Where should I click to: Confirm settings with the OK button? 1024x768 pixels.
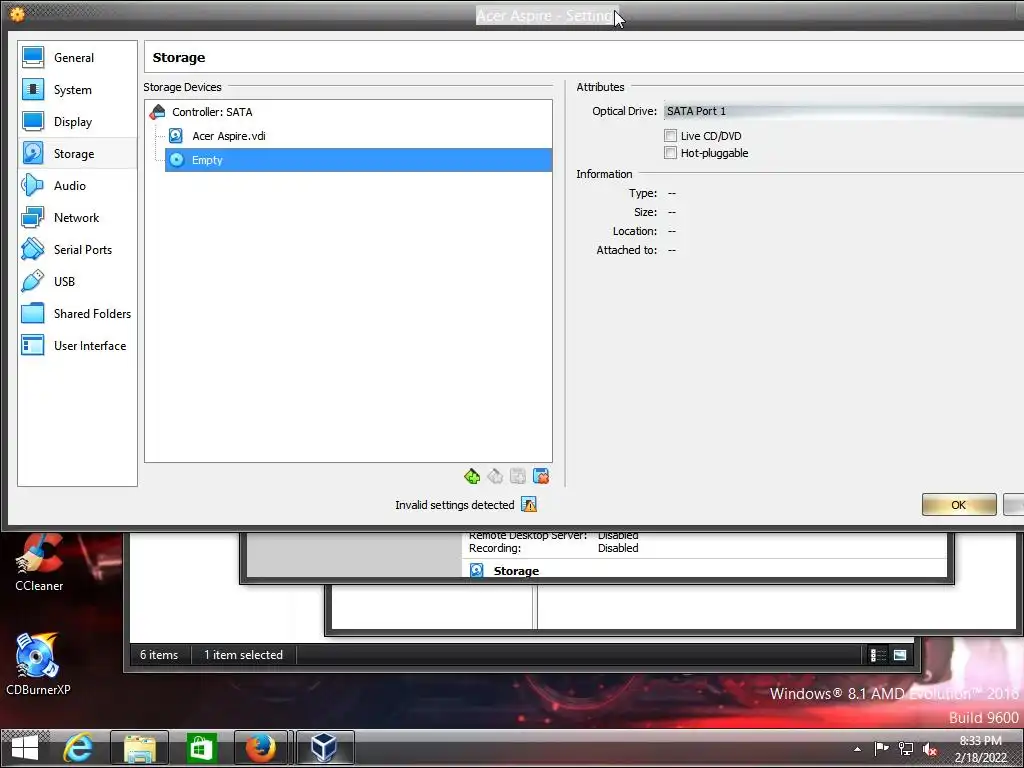[959, 505]
